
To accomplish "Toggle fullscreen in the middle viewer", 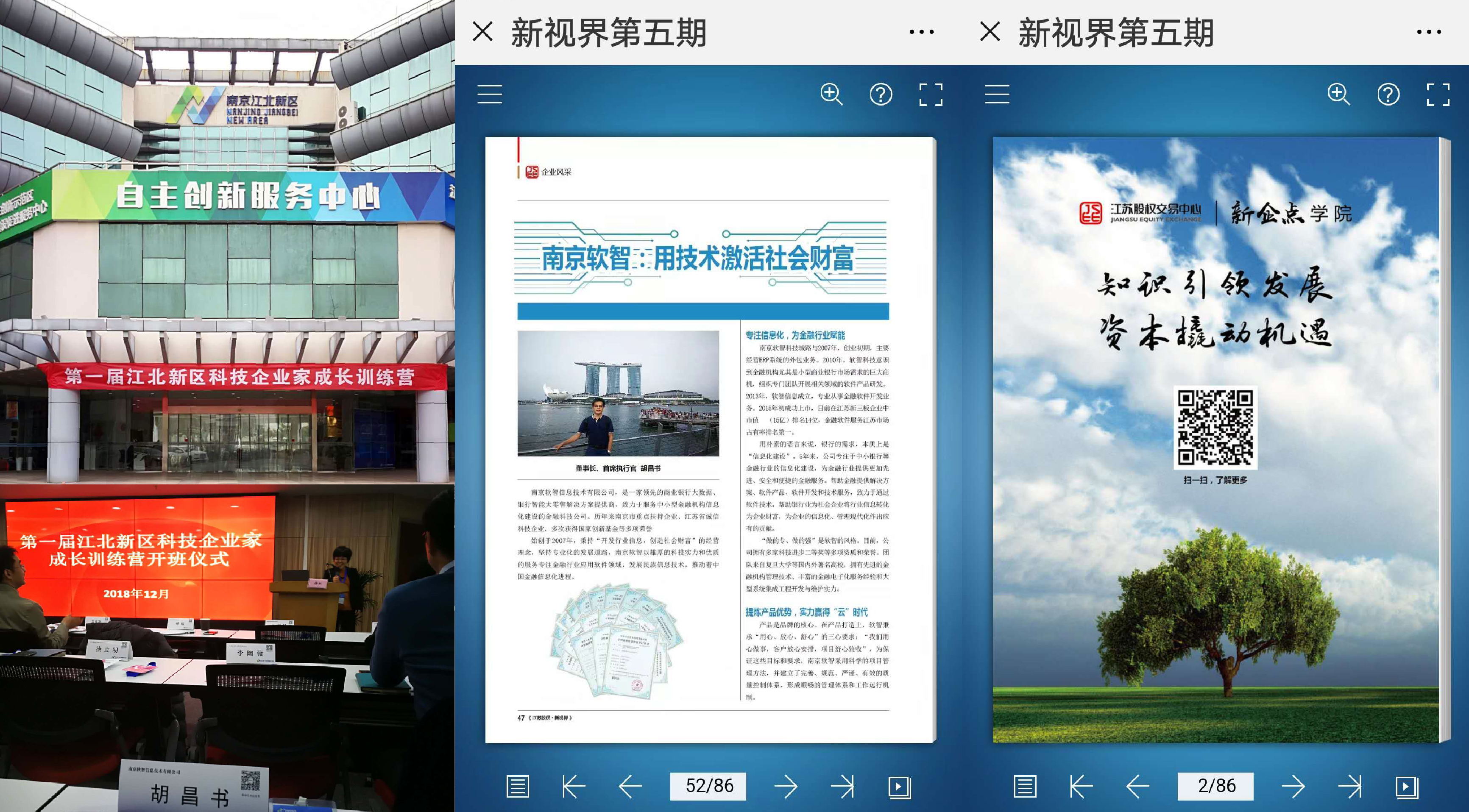I will [931, 94].
